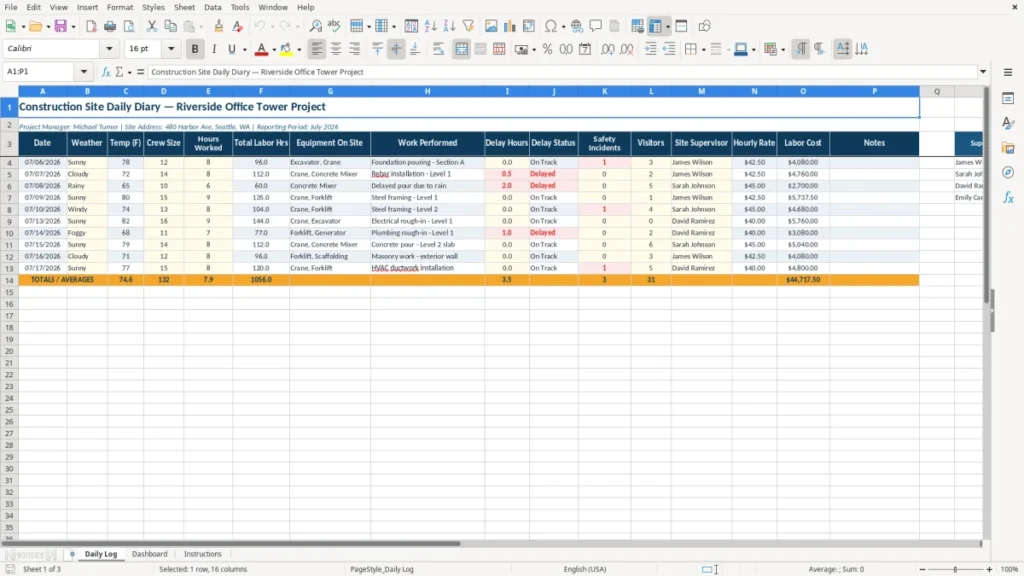The image size is (1024, 576).
Task: Click the formula input line
Action: 562,72
